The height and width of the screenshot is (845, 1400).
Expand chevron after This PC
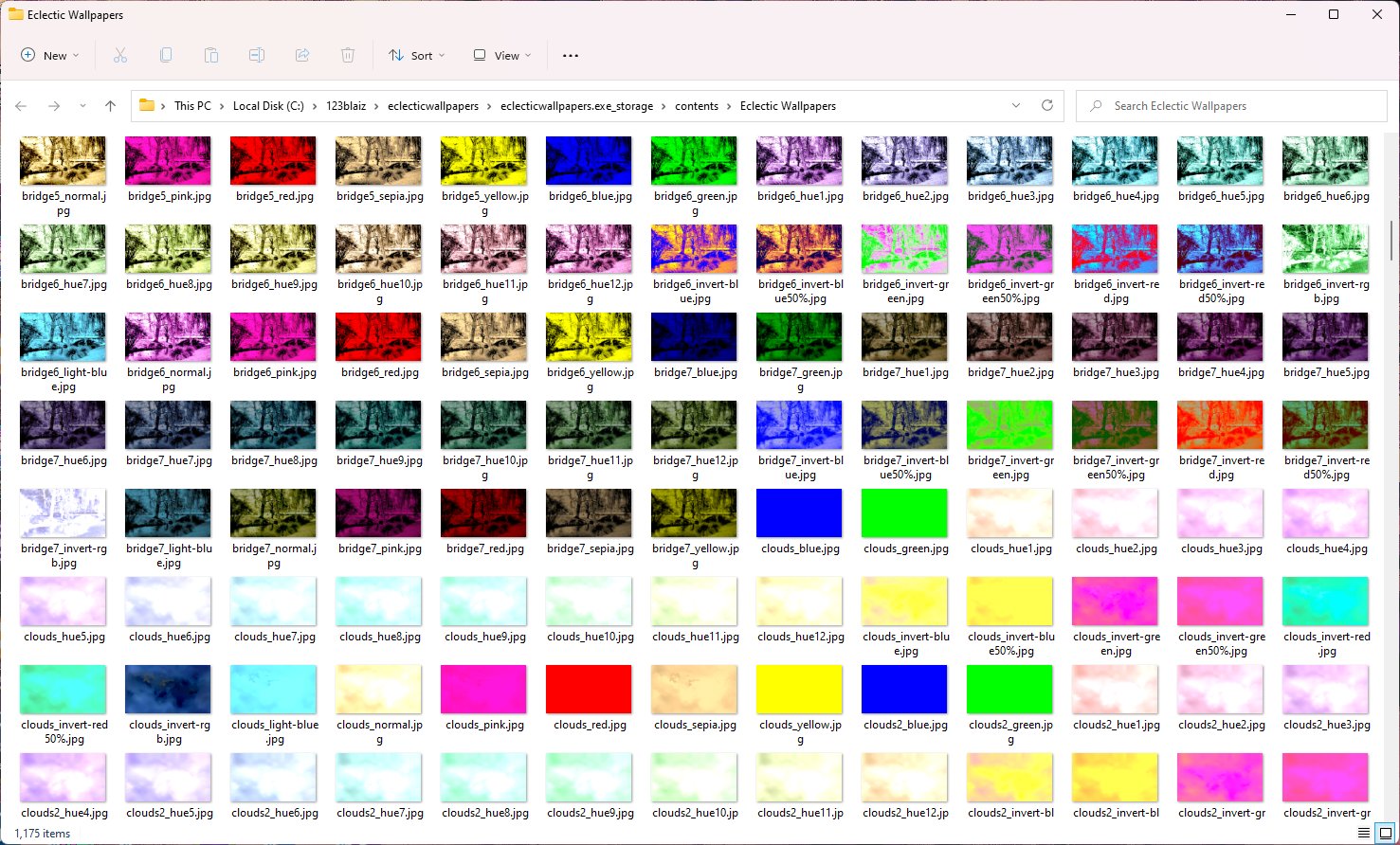tap(222, 106)
